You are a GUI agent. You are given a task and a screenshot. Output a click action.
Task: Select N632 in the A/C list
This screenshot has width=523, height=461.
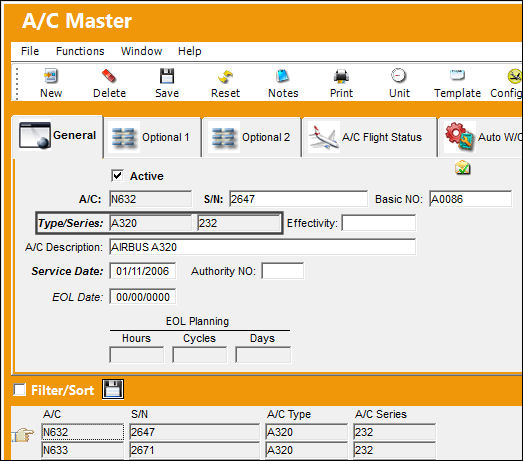82,432
